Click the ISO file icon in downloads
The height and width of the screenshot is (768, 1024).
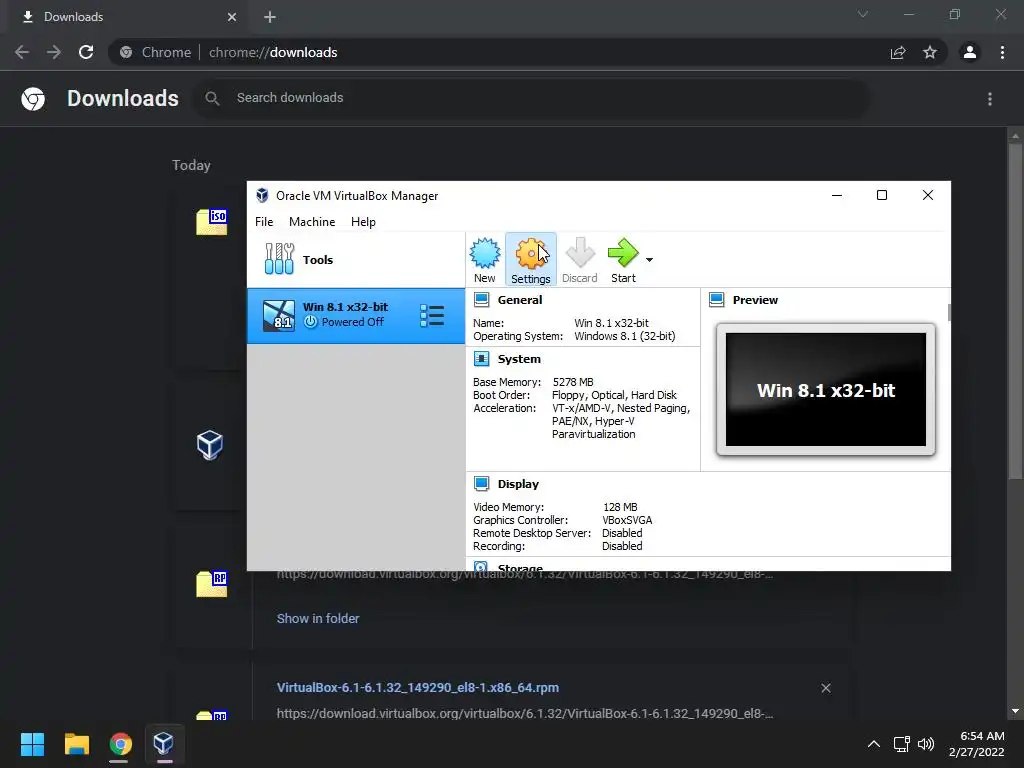point(212,221)
